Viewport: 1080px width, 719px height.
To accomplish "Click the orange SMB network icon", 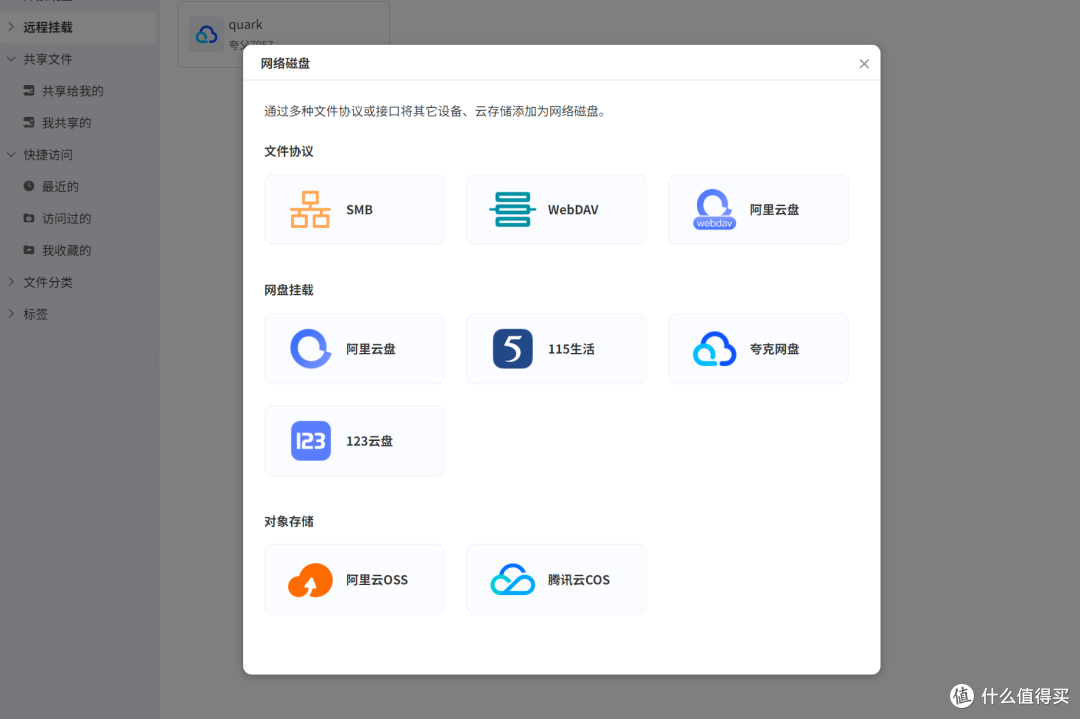I will pos(310,209).
